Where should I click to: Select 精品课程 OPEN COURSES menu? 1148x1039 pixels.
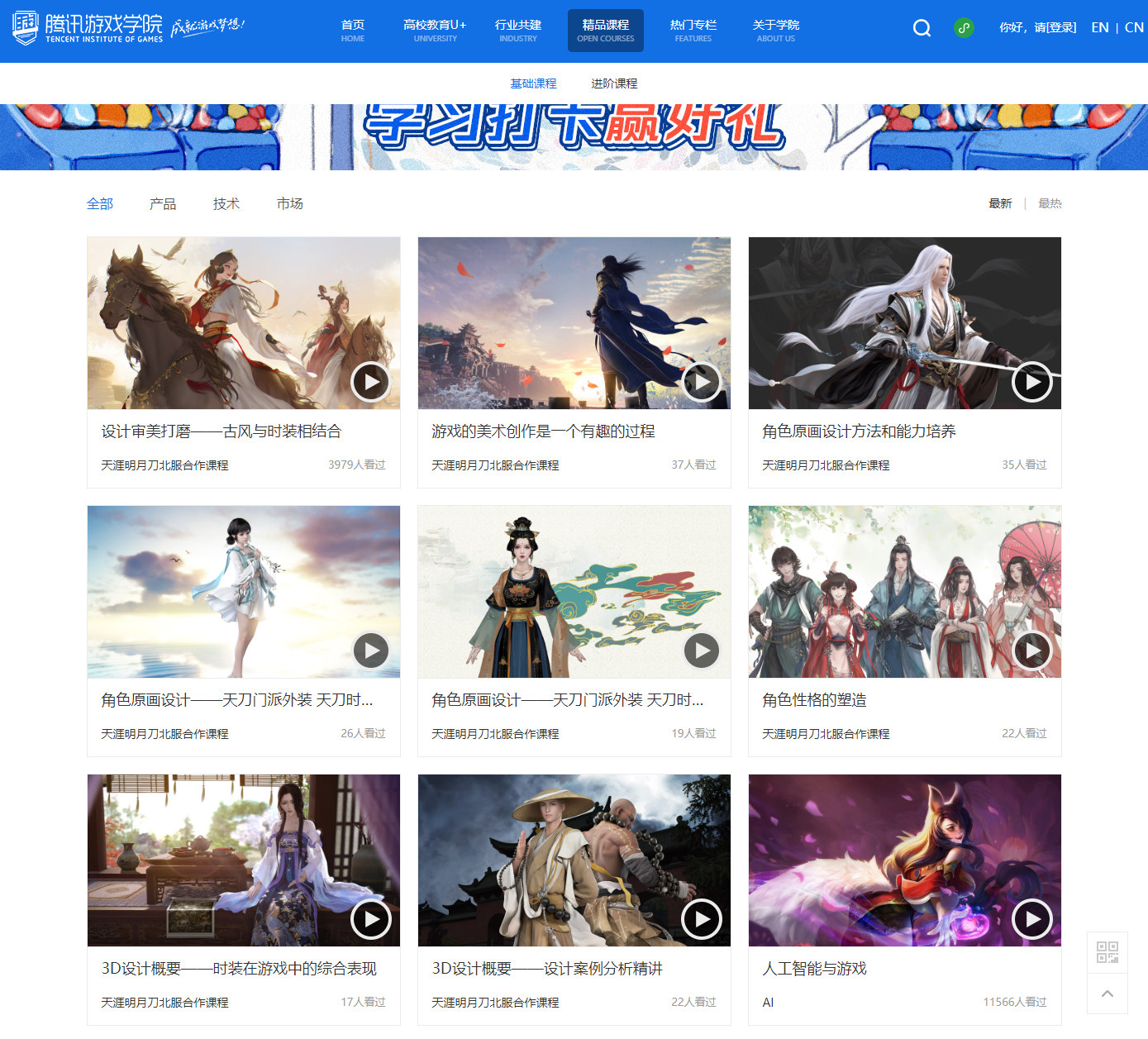(606, 31)
